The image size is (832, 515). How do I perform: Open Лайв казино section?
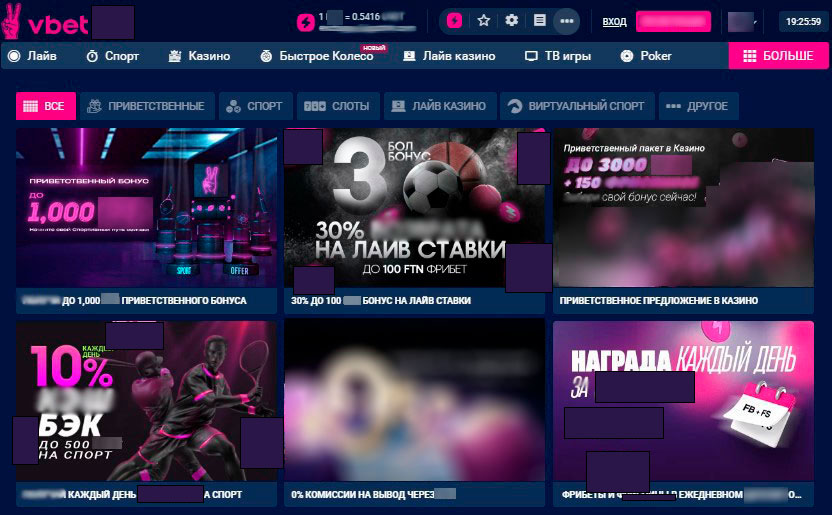click(449, 56)
